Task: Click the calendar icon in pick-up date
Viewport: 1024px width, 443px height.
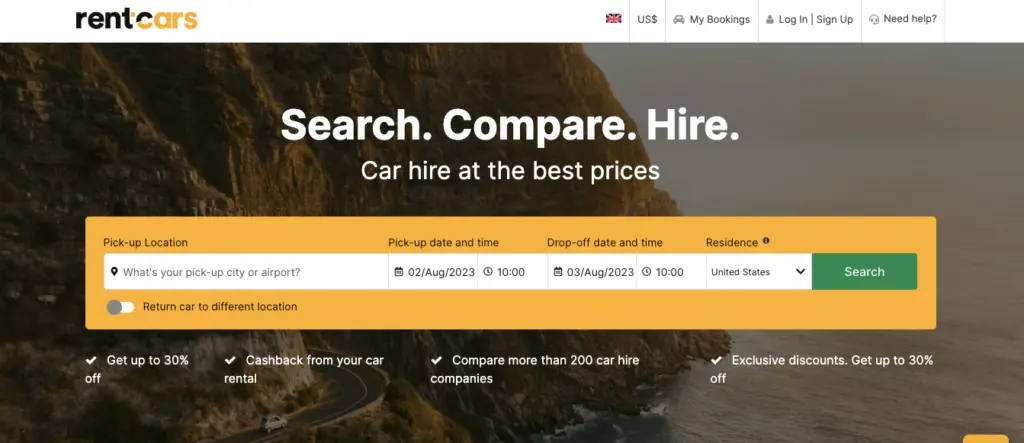Action: point(399,272)
